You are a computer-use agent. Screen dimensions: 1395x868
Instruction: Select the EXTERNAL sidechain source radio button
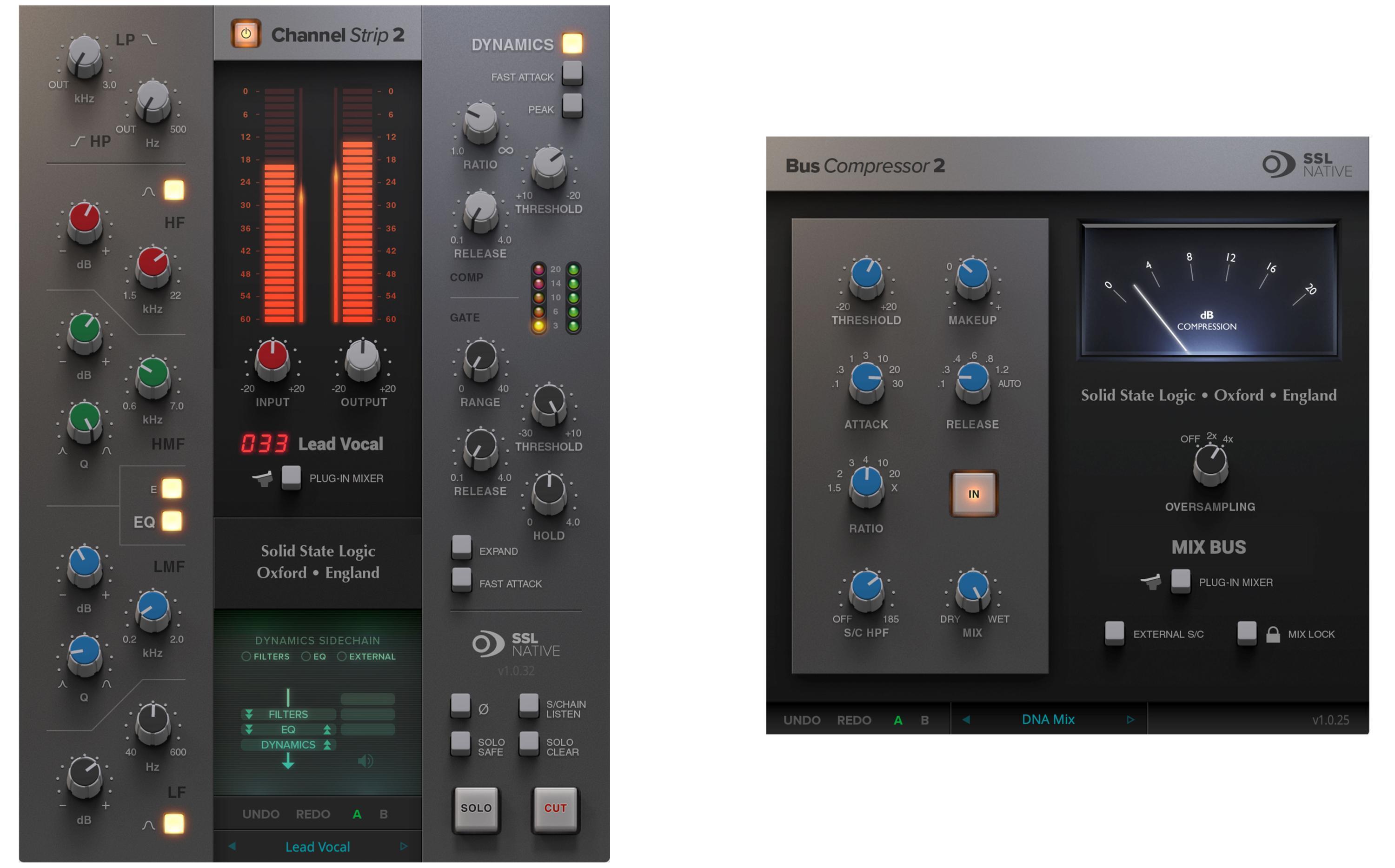tap(343, 656)
